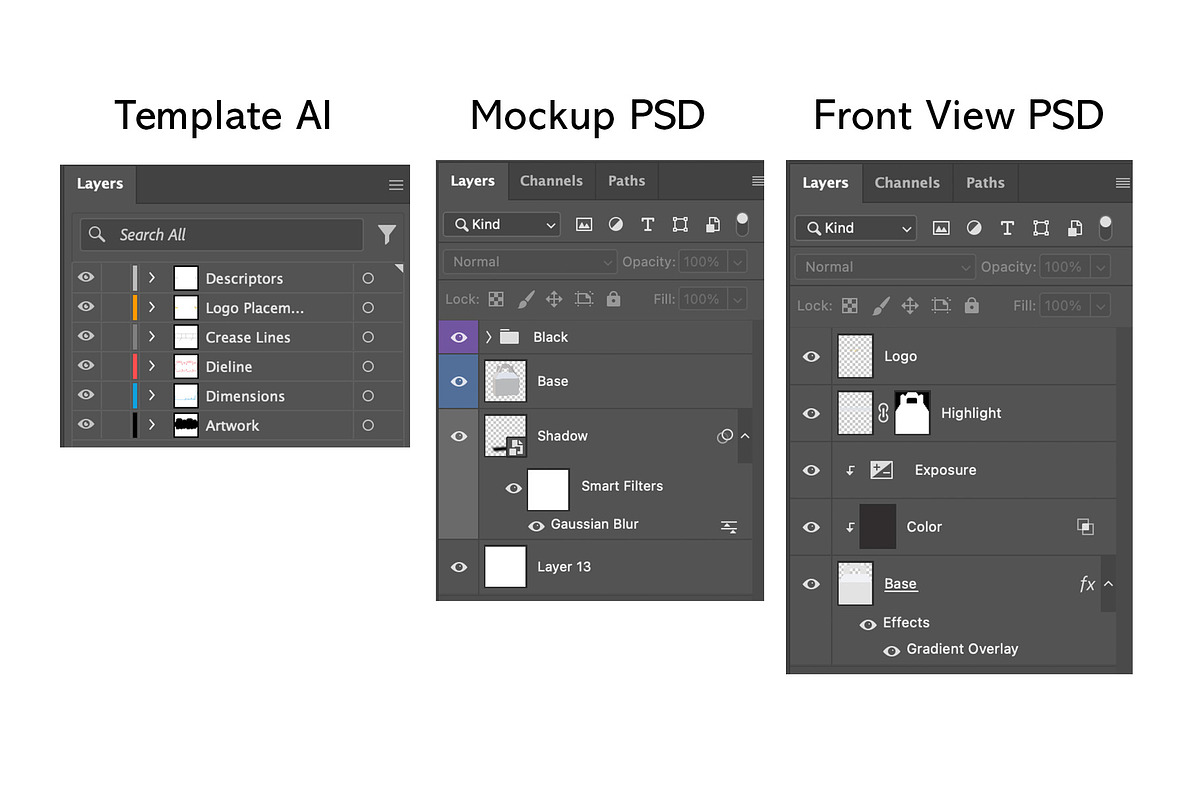This screenshot has height=800, width=1200.
Task: Click the fx icon on Base layer
Action: [x=1087, y=584]
